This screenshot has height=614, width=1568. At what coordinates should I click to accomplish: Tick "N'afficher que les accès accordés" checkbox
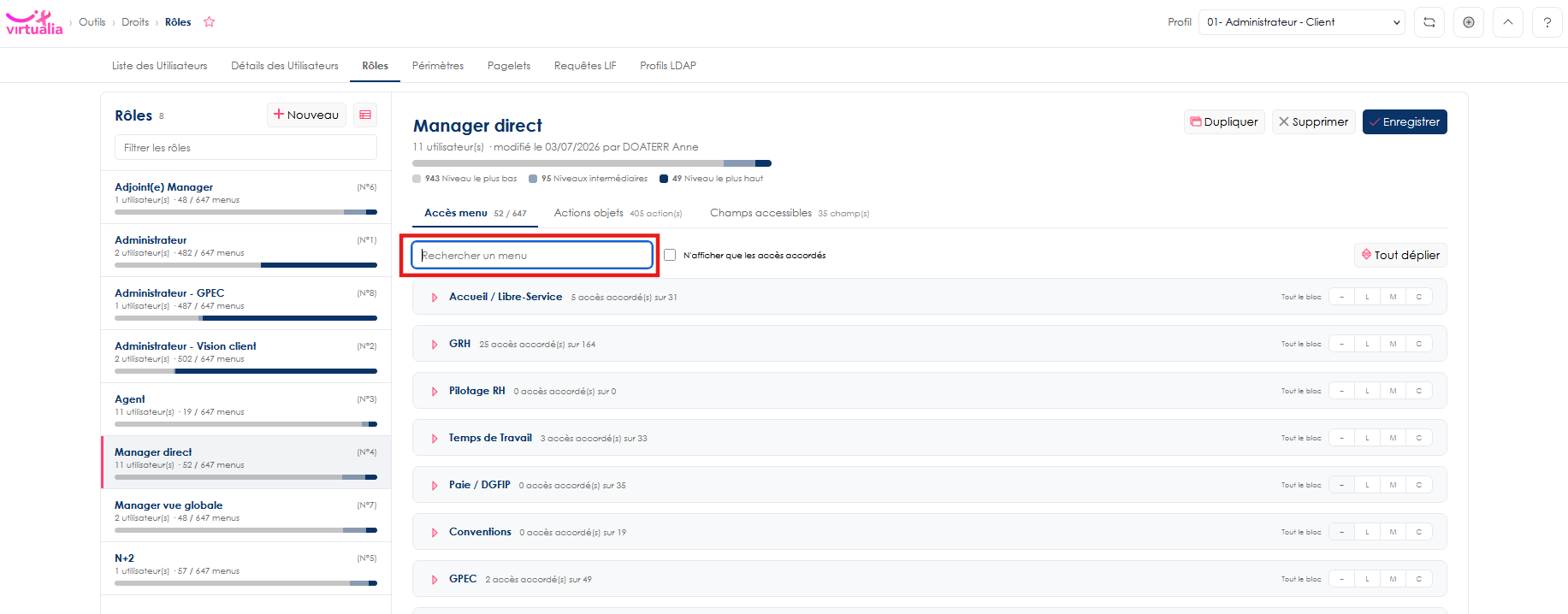[670, 255]
